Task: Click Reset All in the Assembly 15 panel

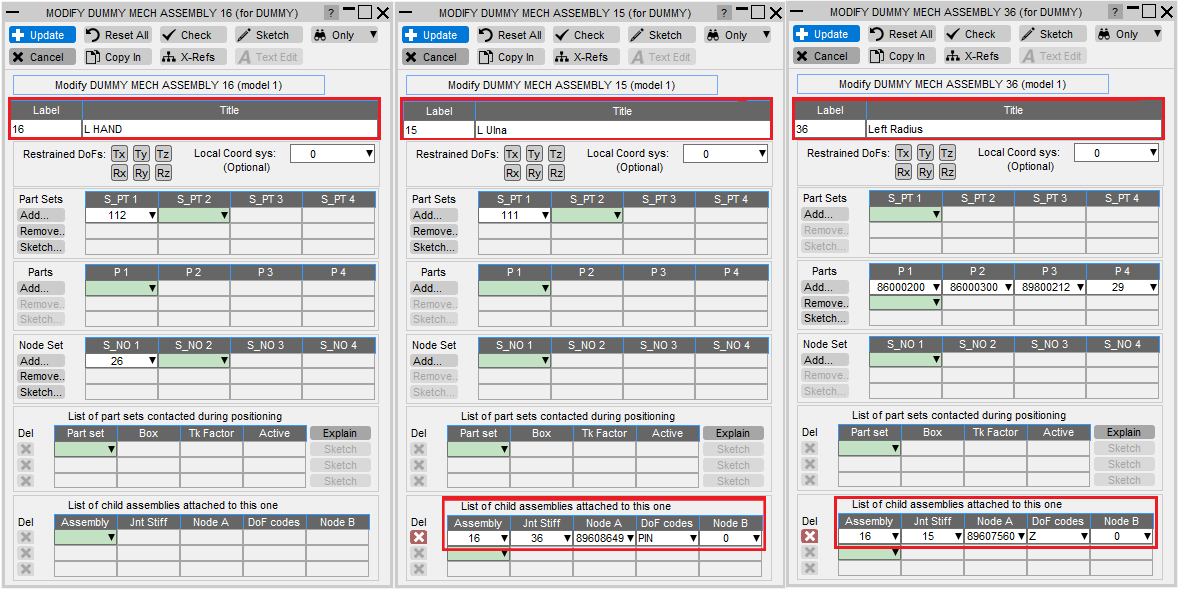Action: click(510, 35)
